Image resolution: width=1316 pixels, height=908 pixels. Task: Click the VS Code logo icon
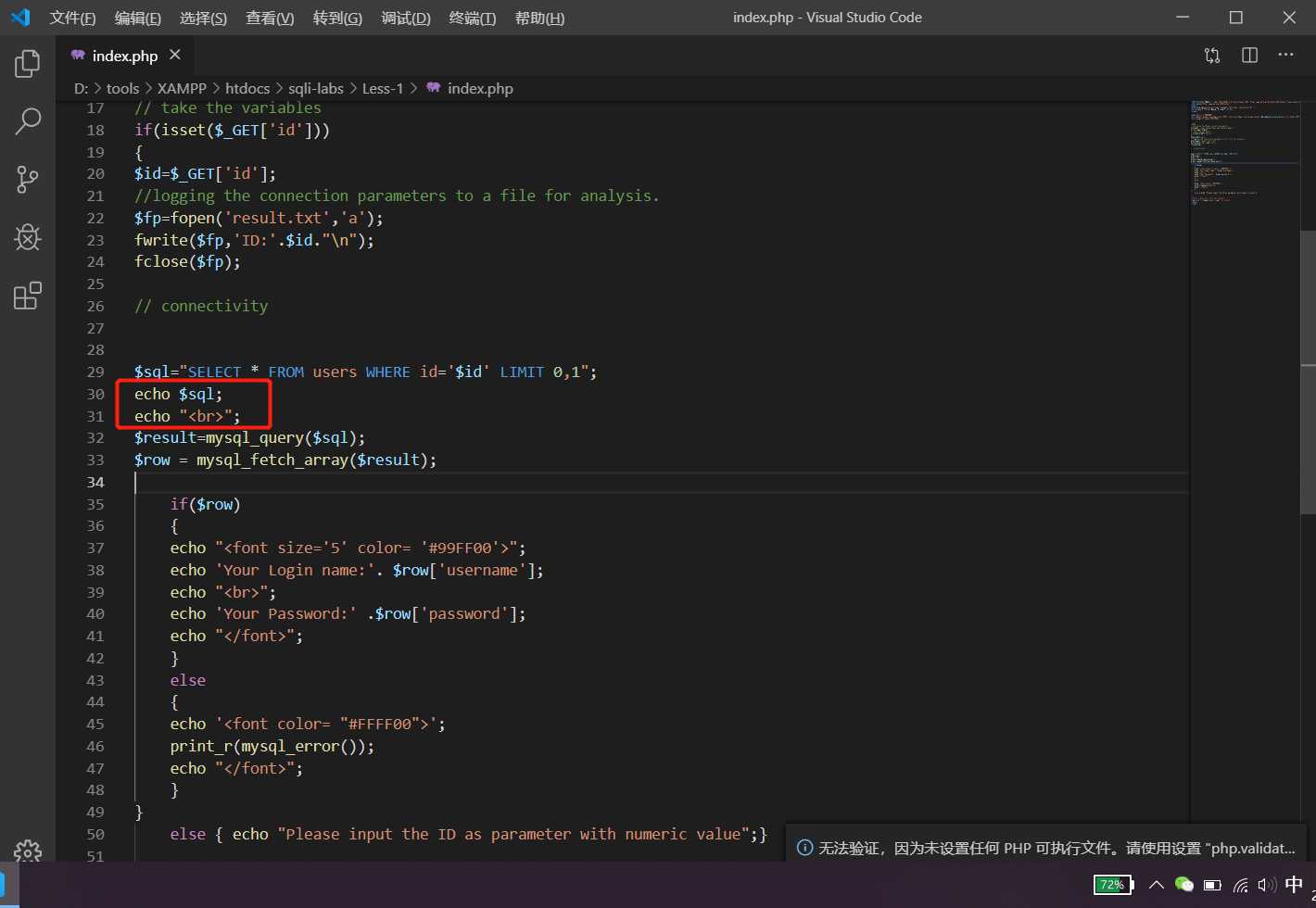pos(20,18)
